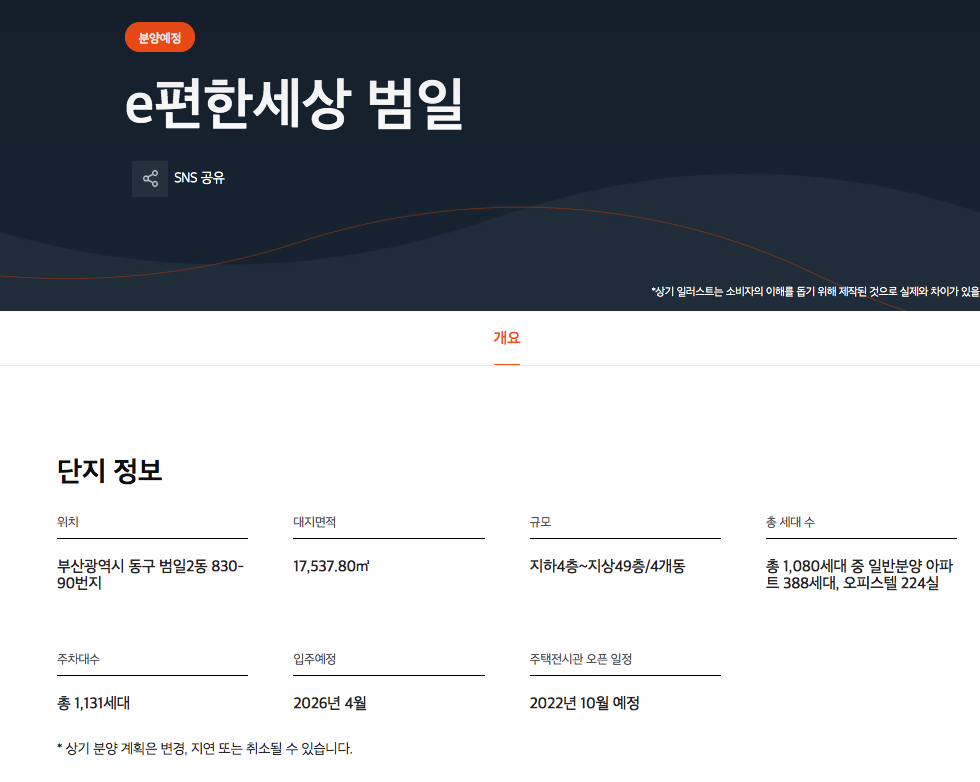Select the value 2026년 4월
The image size is (980, 782).
click(330, 703)
